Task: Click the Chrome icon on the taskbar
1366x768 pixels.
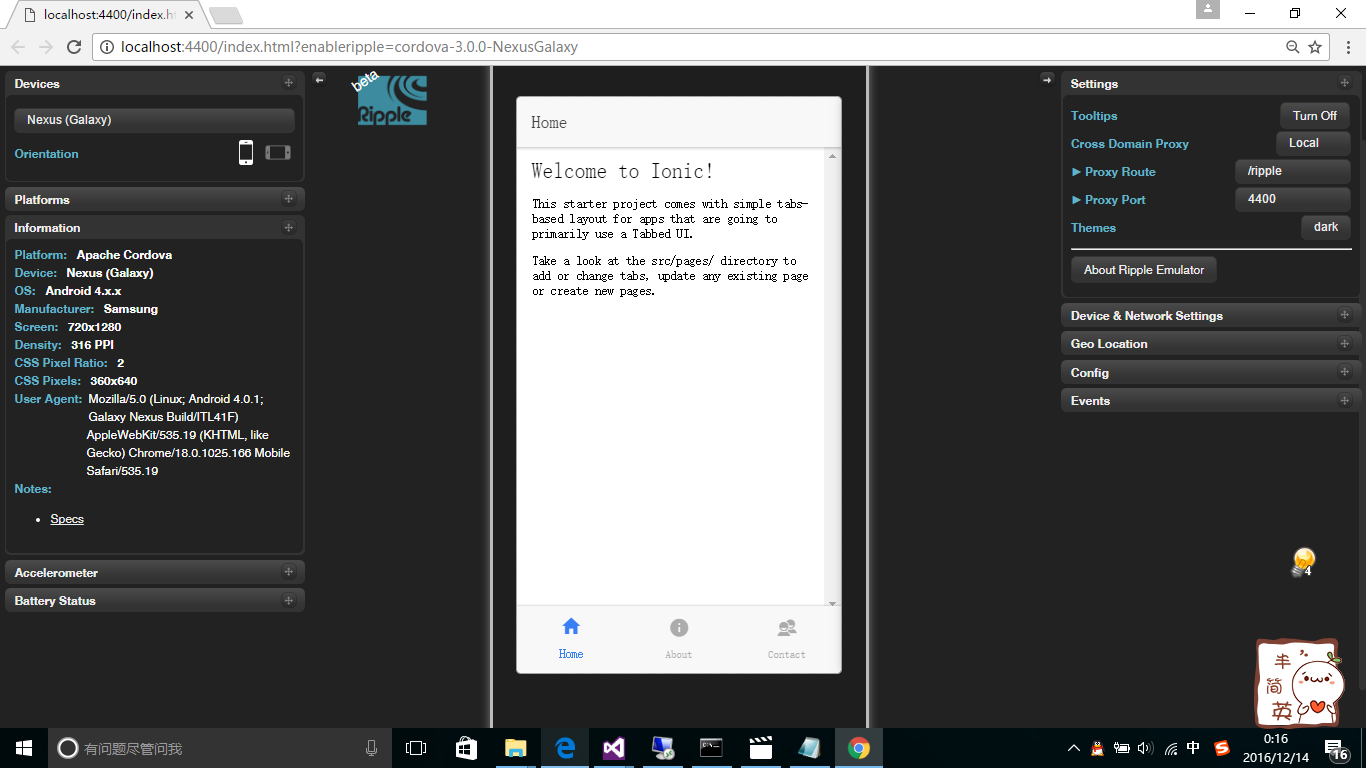Action: [858, 748]
